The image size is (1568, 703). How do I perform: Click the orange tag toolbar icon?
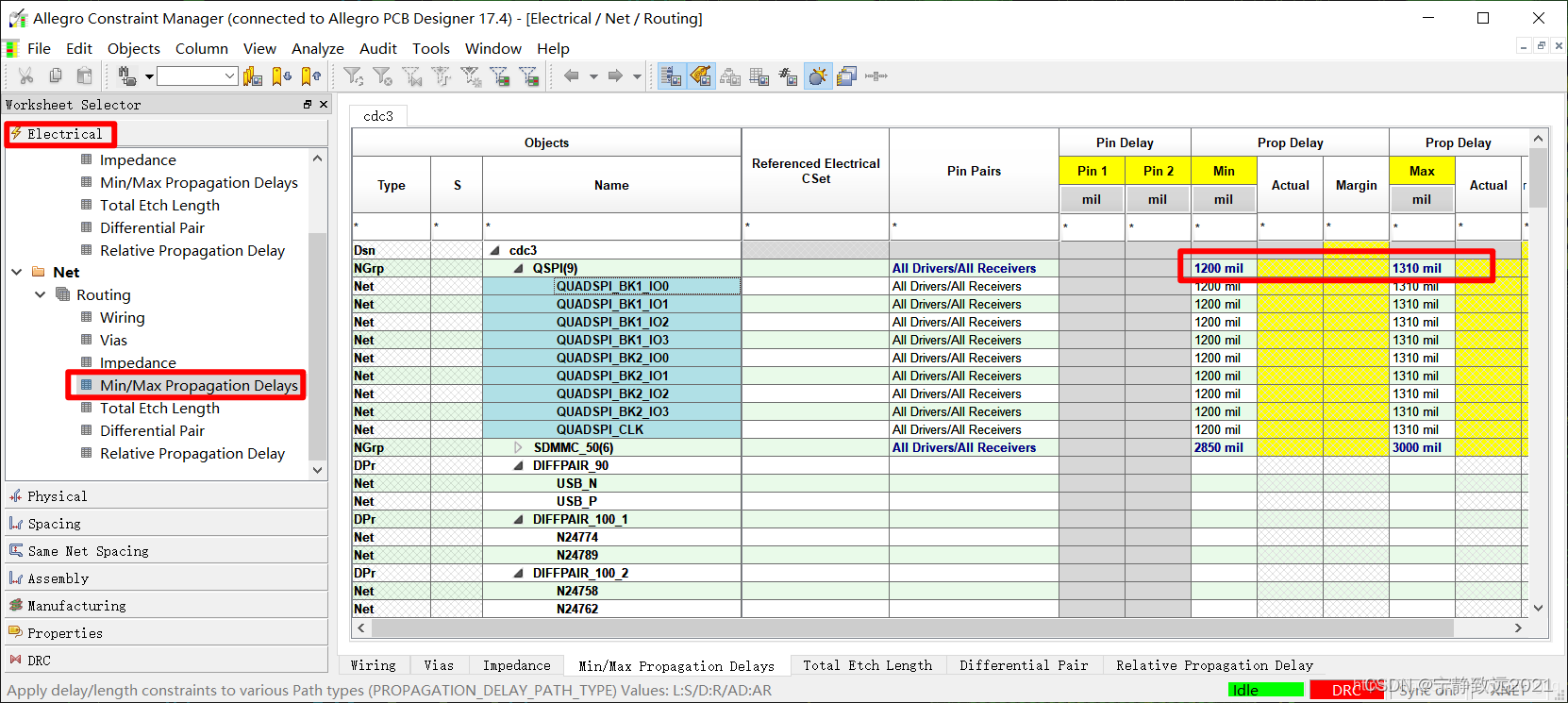coord(700,76)
